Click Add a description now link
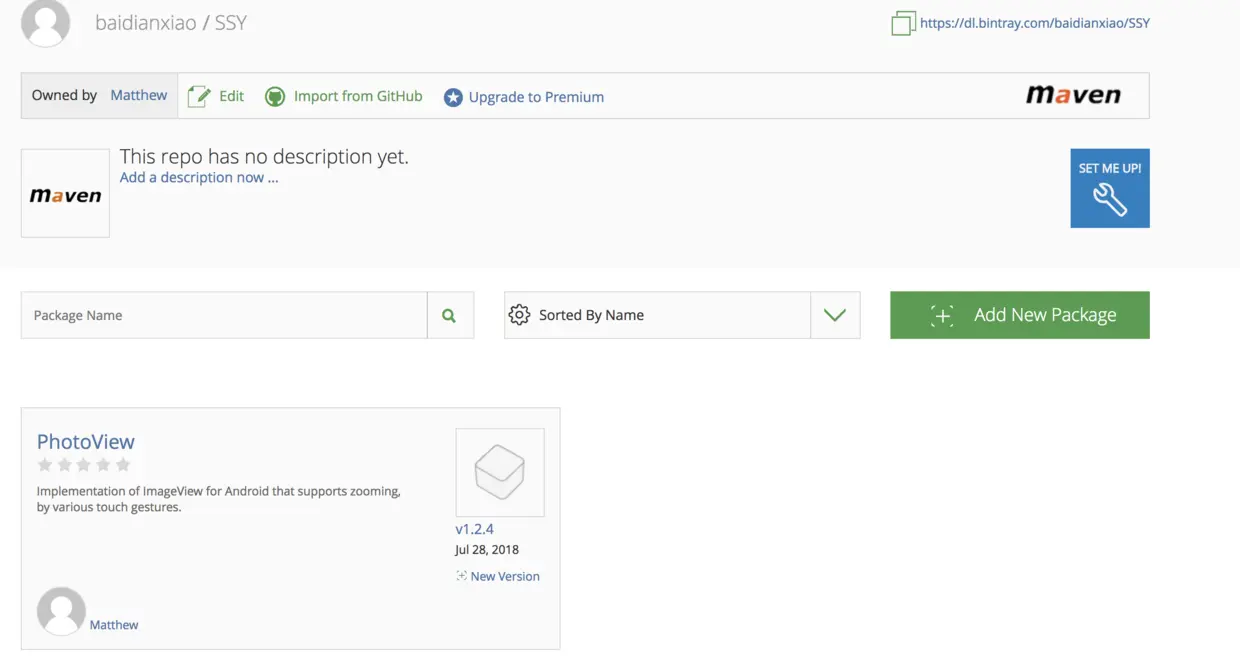This screenshot has width=1240, height=657. [x=199, y=177]
